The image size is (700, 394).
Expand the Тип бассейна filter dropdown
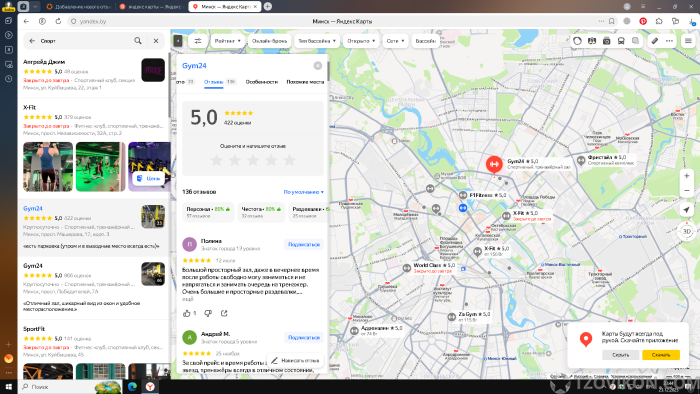pyautogui.click(x=317, y=41)
